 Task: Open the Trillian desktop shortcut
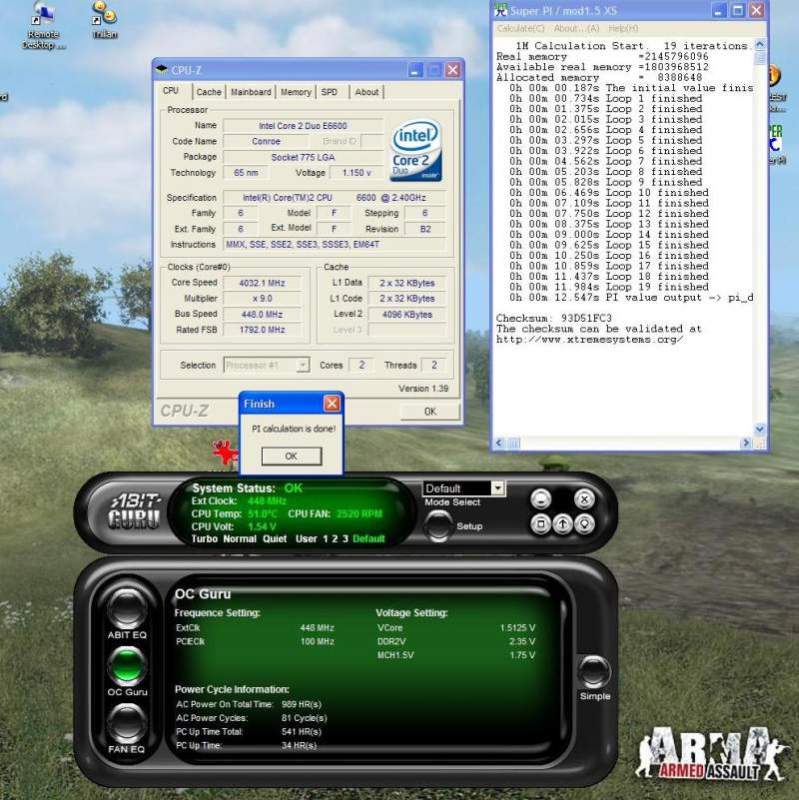pyautogui.click(x=105, y=20)
